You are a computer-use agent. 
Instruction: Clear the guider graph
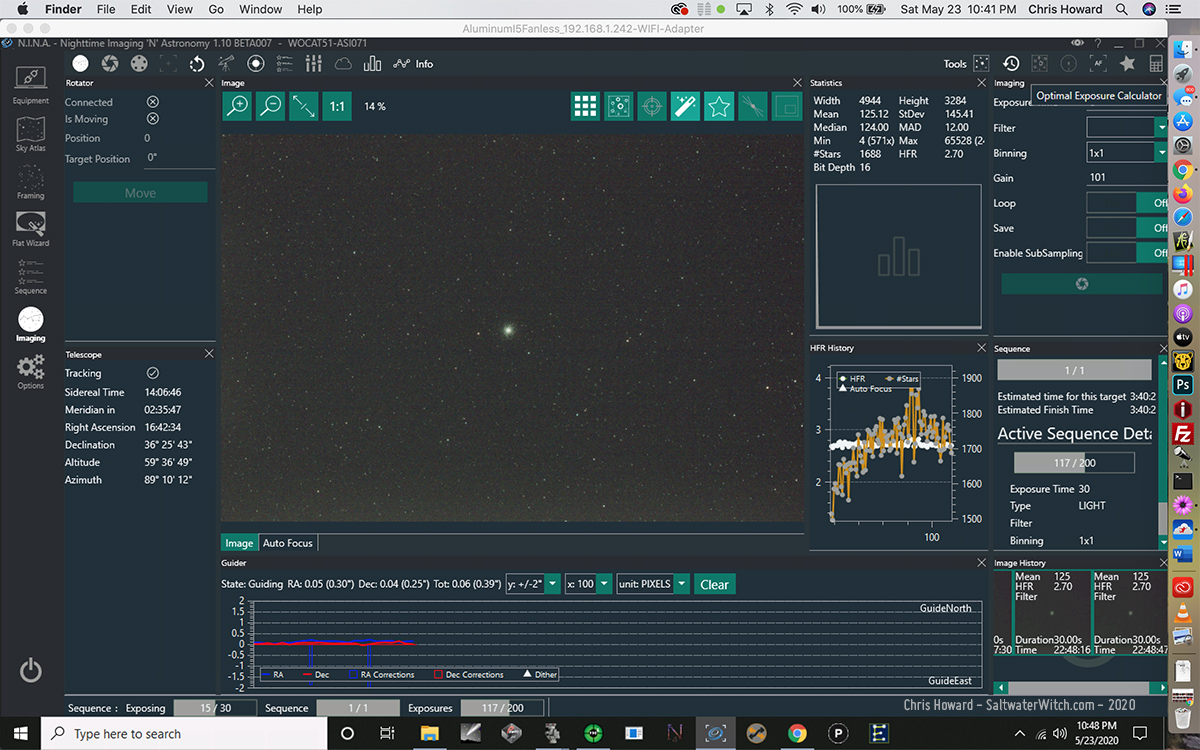point(714,583)
